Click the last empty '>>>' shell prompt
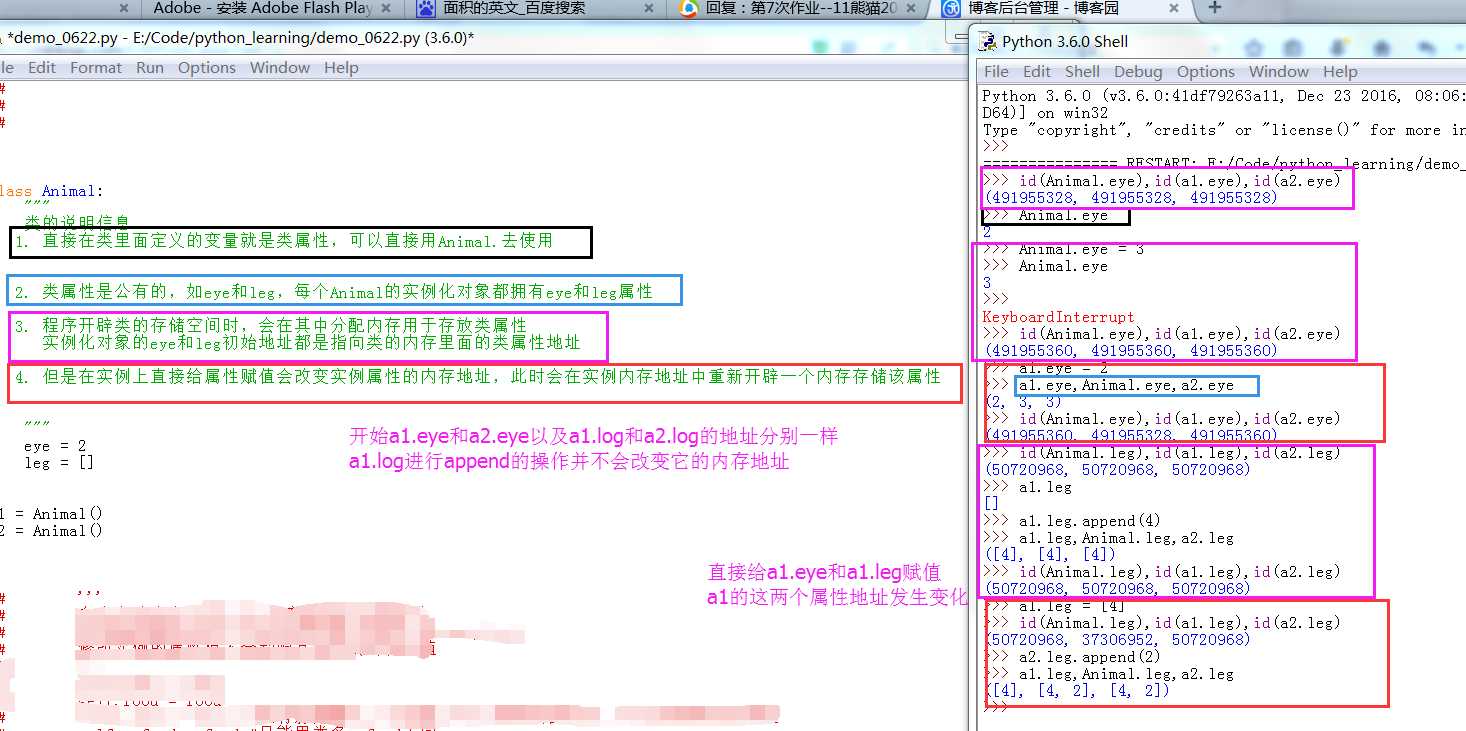The image size is (1466, 731). (997, 708)
